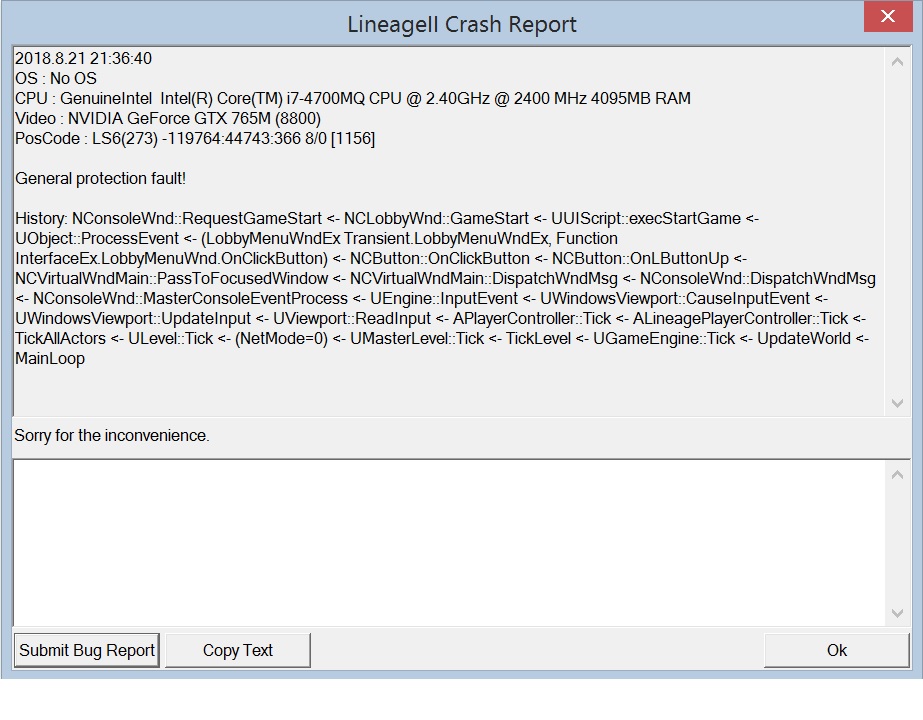923x720 pixels.
Task: Click the Video NVIDIA GeForce GTX 765M line
Action: pos(168,118)
